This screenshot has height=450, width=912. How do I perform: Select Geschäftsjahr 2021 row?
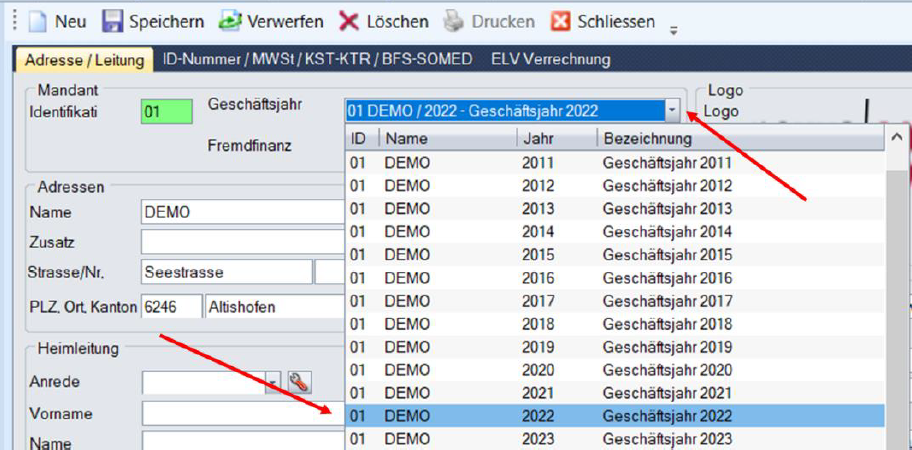pos(615,393)
